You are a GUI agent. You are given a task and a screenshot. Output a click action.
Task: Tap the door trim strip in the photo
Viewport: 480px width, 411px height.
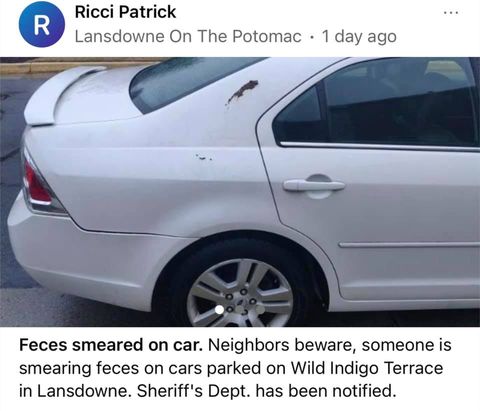(x=409, y=245)
